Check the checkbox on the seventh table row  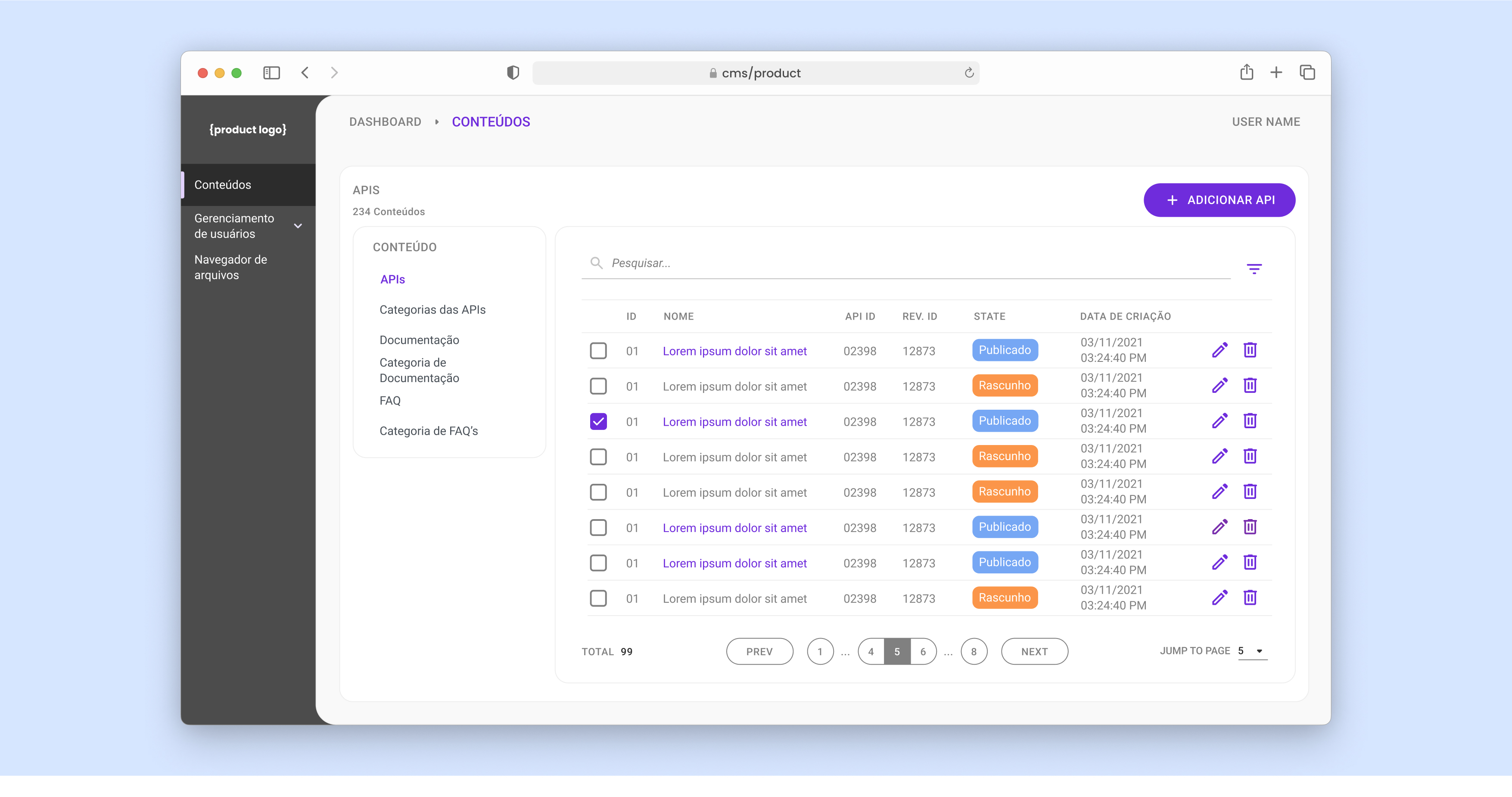[598, 563]
